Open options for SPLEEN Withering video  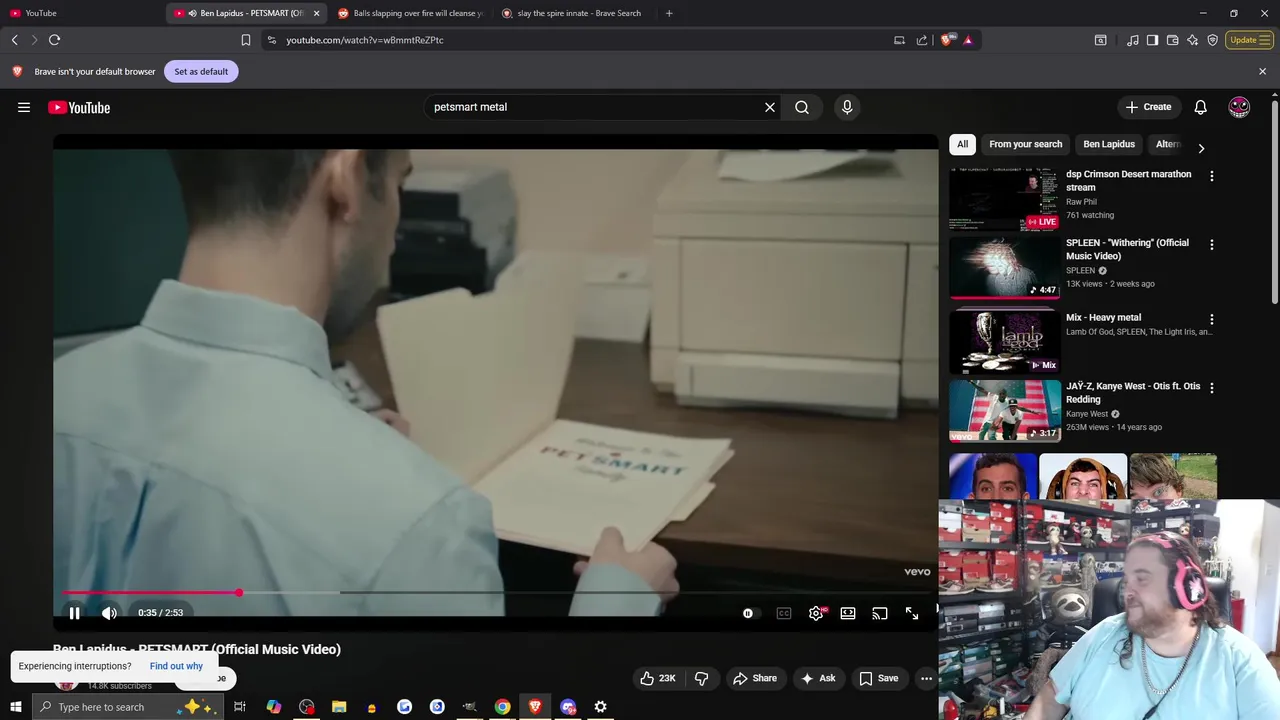click(x=1211, y=245)
